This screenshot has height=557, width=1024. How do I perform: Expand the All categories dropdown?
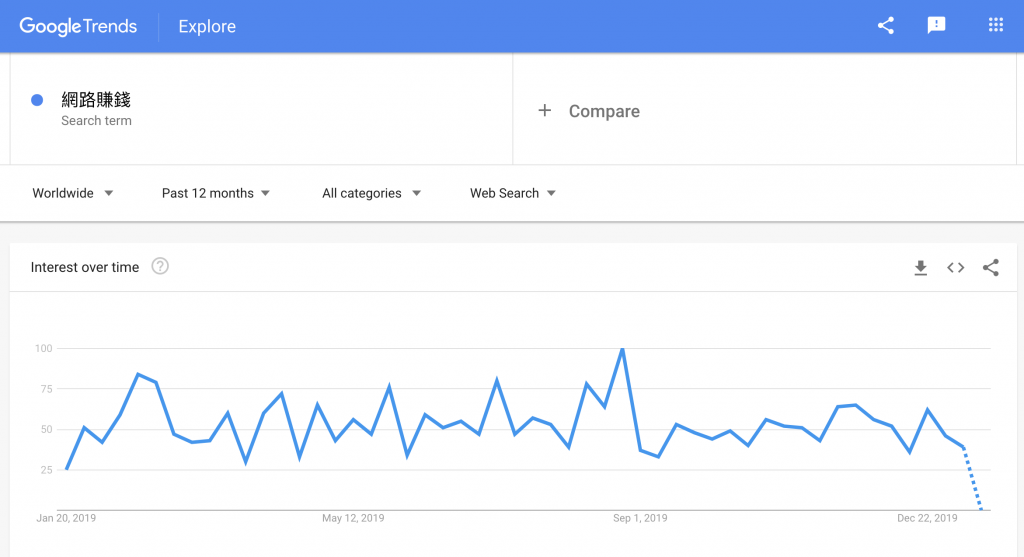tap(371, 193)
